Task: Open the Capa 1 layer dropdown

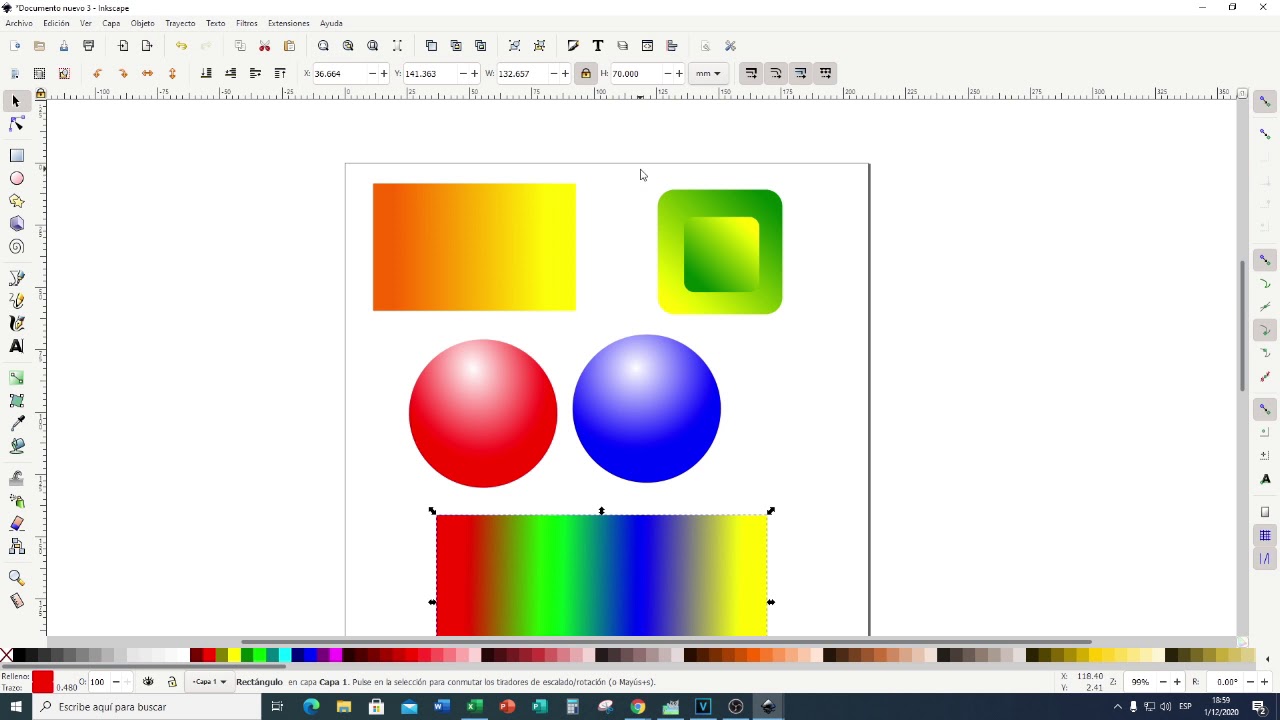Action: tap(209, 682)
